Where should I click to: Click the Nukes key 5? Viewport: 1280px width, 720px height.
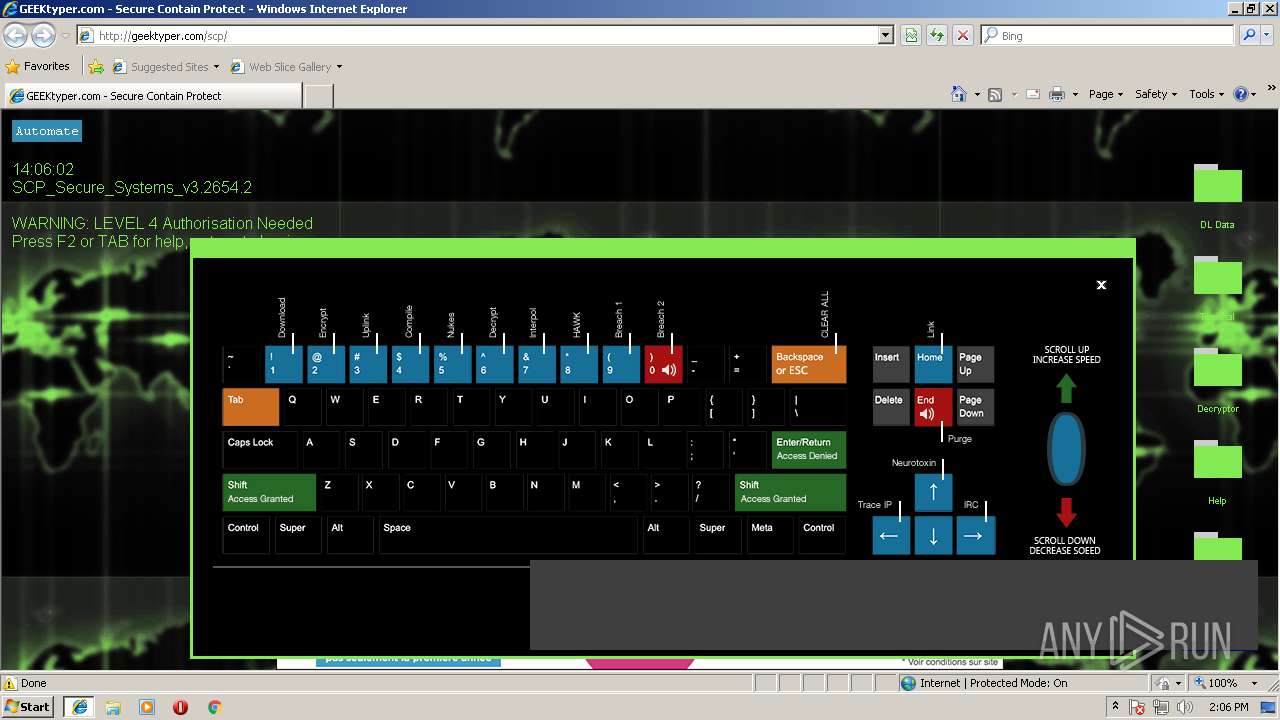(x=453, y=364)
